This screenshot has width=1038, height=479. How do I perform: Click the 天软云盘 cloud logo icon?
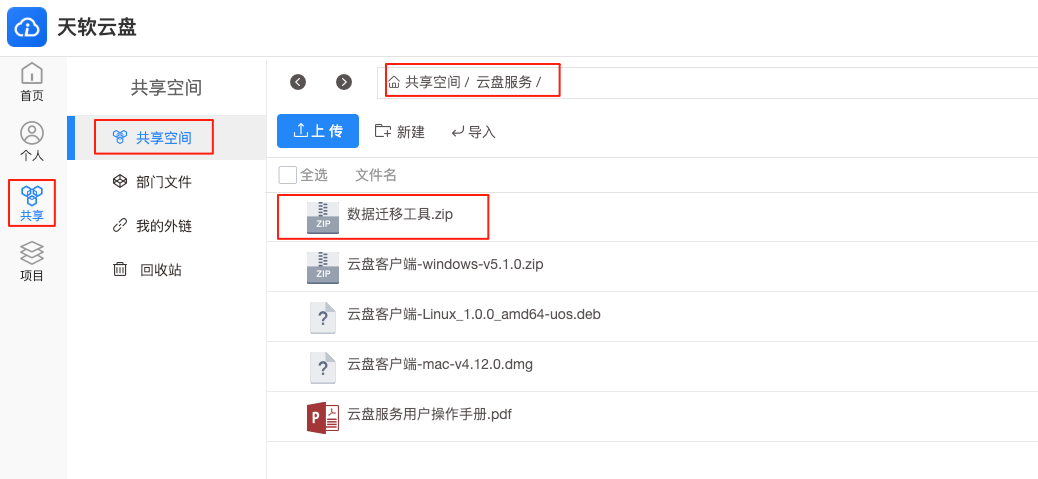27,27
